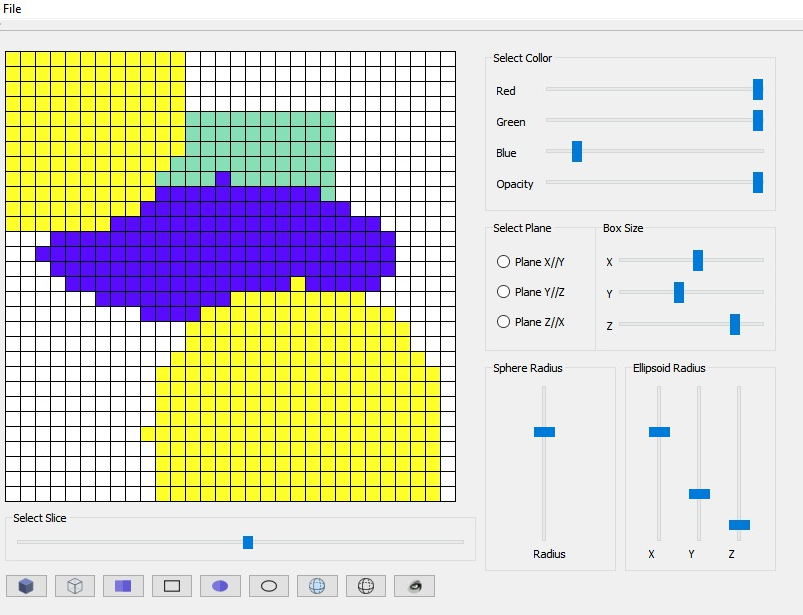Click the Box Size X slider handle
The height and width of the screenshot is (615, 803).
coord(698,260)
